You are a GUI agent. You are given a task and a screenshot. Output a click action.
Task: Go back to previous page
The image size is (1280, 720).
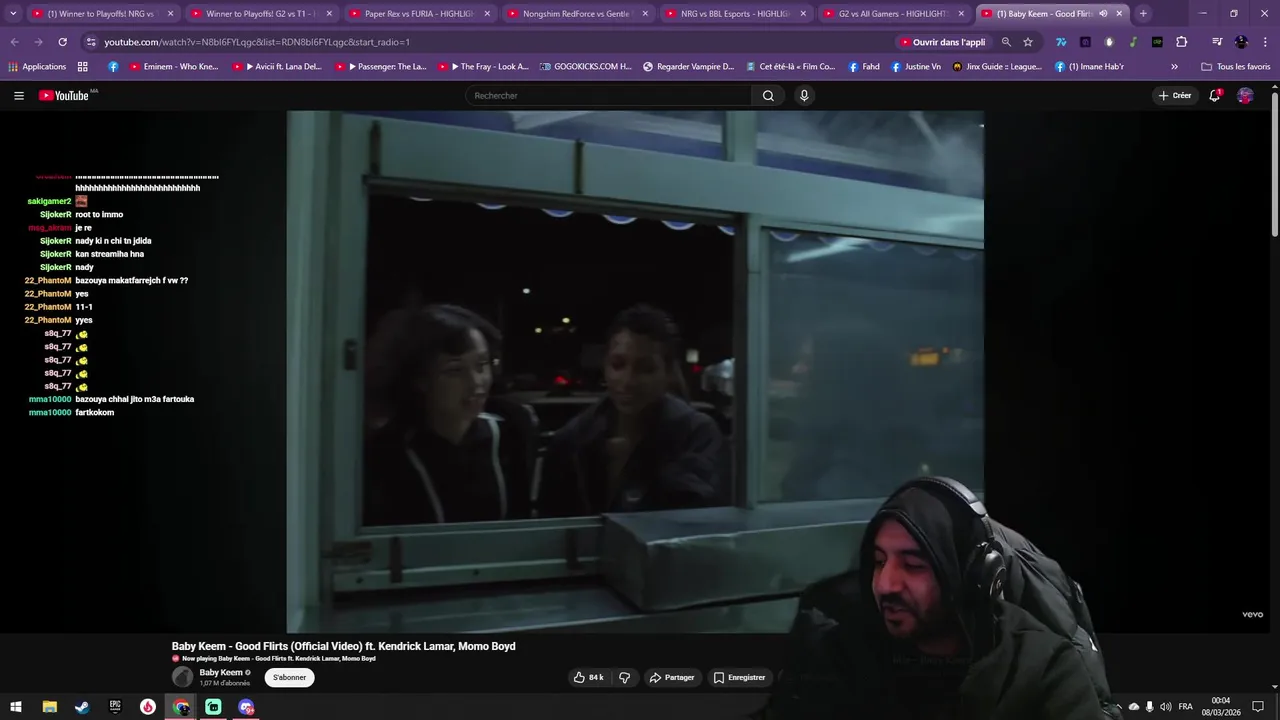pos(14,42)
